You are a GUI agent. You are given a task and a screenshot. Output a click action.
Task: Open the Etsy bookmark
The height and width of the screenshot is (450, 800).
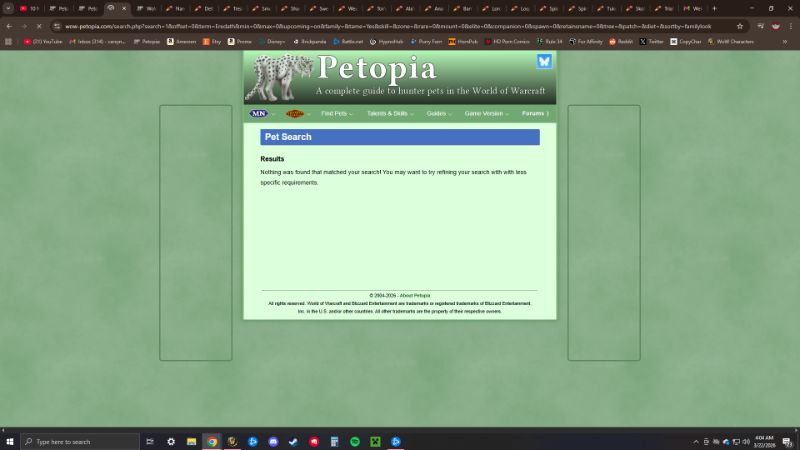[x=212, y=42]
